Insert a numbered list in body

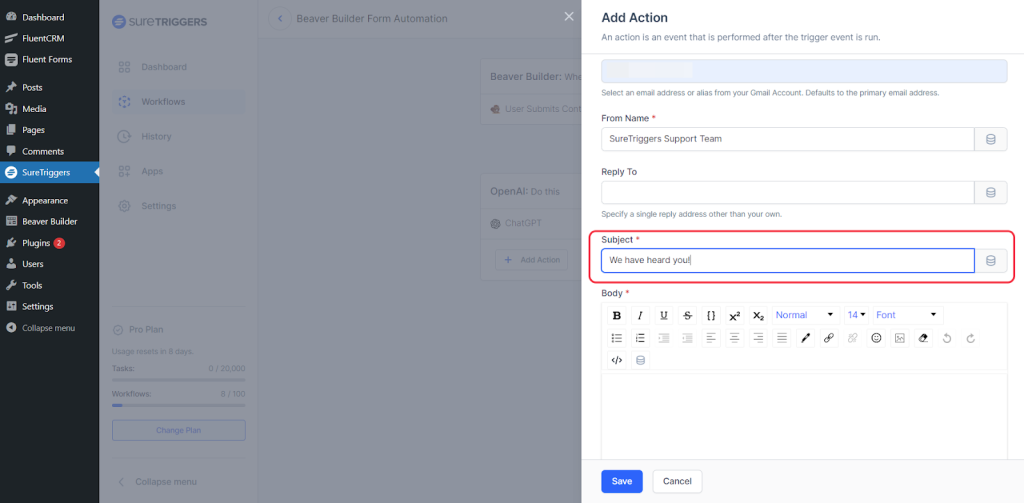[x=640, y=338]
